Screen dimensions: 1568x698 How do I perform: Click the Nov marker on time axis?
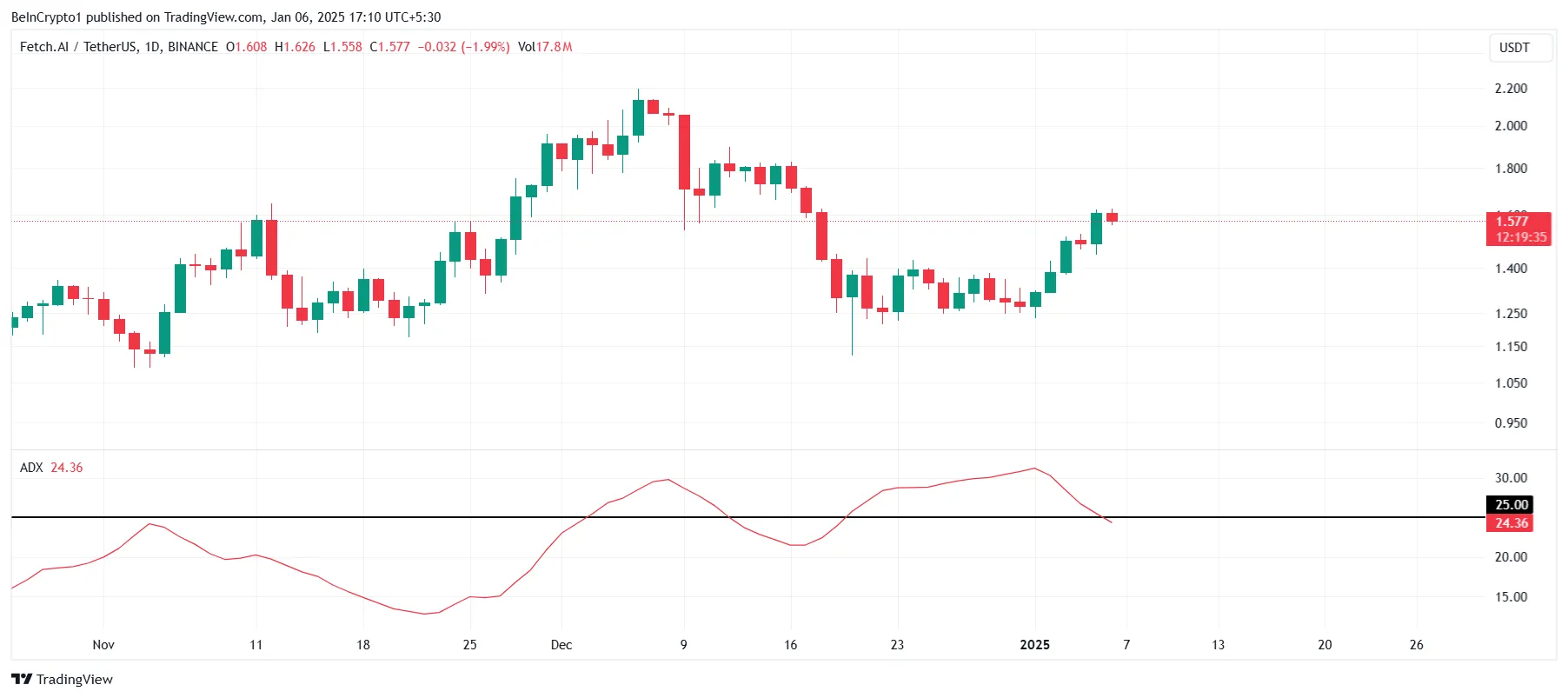103,644
